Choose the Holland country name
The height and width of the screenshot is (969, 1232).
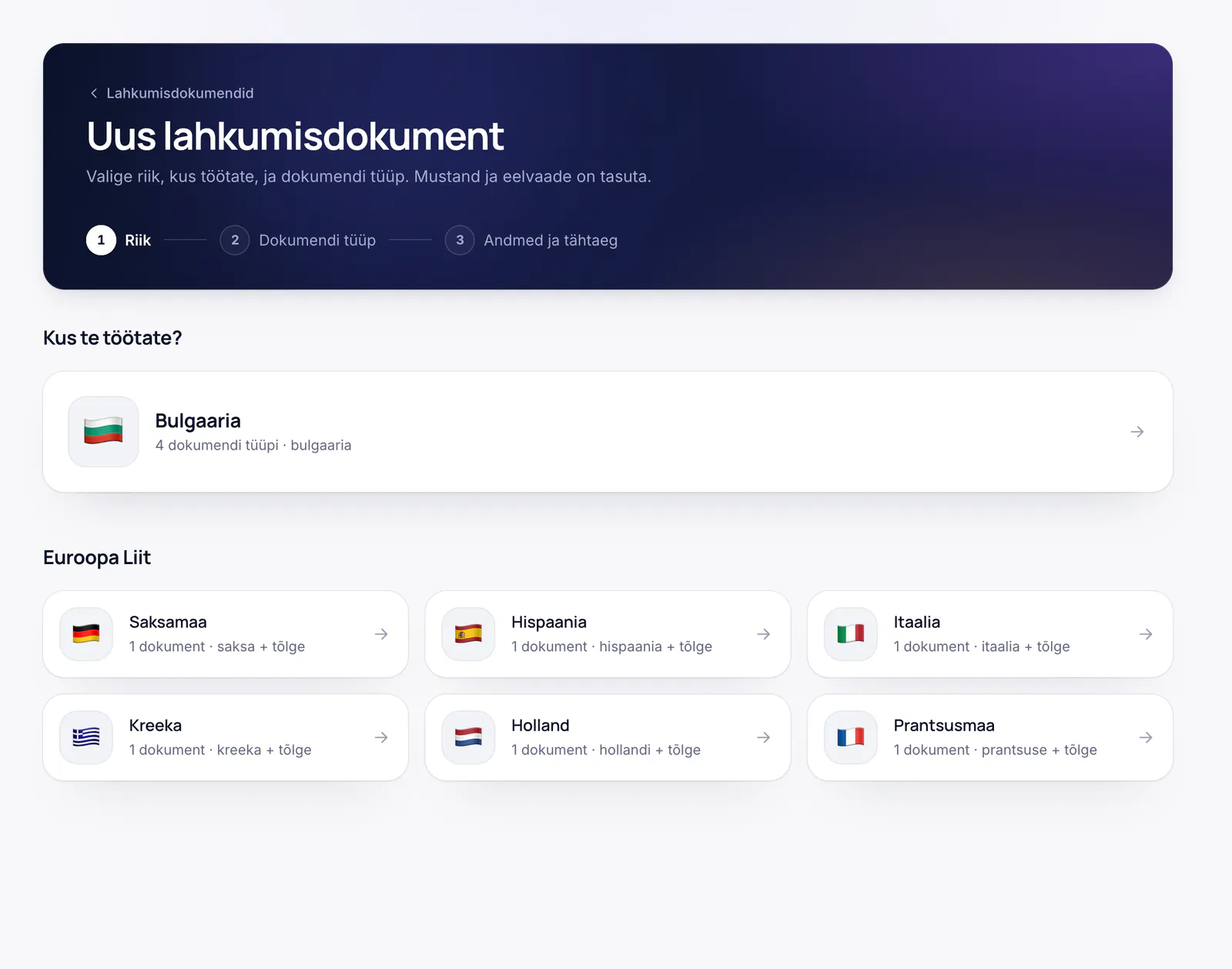[541, 725]
